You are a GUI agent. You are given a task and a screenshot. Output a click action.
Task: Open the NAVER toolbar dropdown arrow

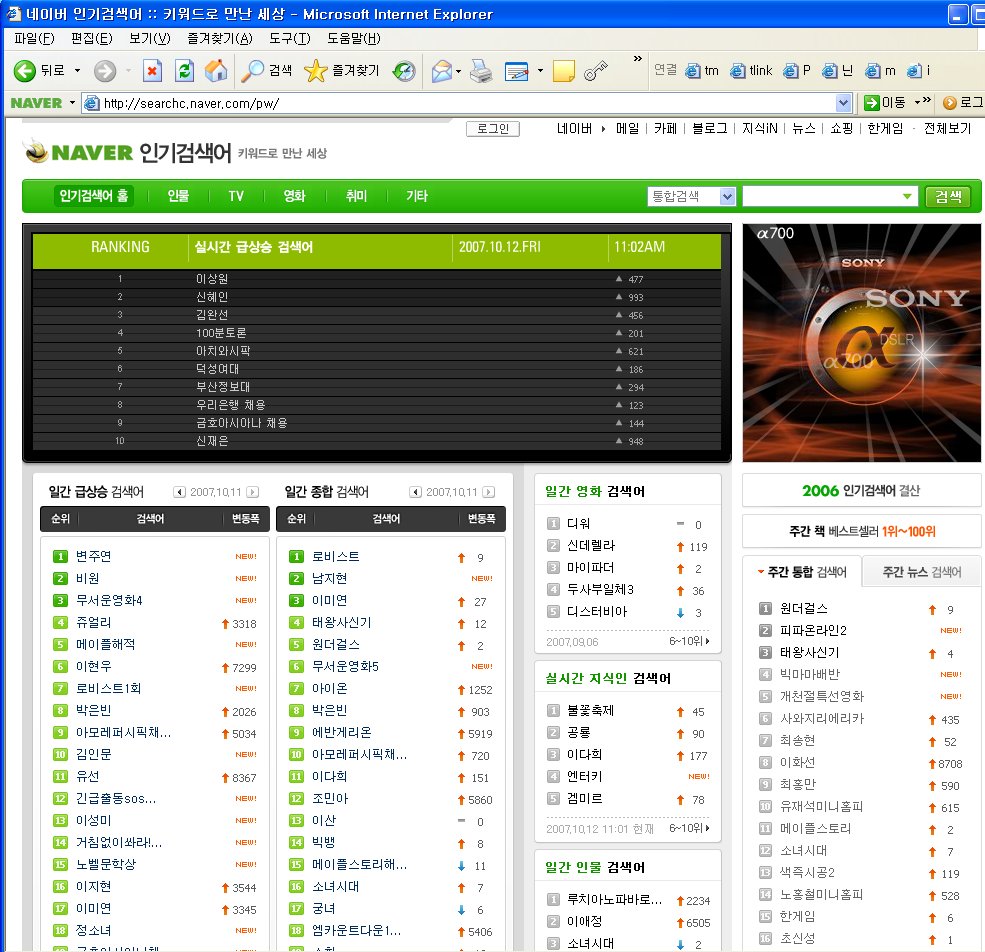pos(72,102)
